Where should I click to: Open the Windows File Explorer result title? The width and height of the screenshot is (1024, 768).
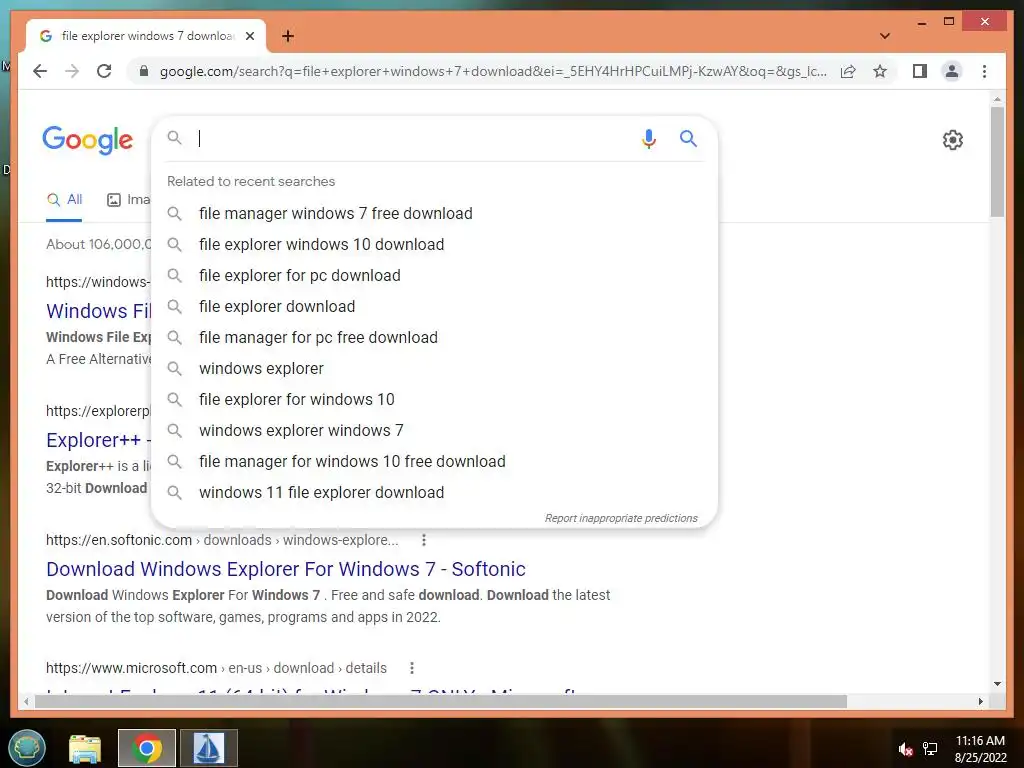click(x=99, y=311)
